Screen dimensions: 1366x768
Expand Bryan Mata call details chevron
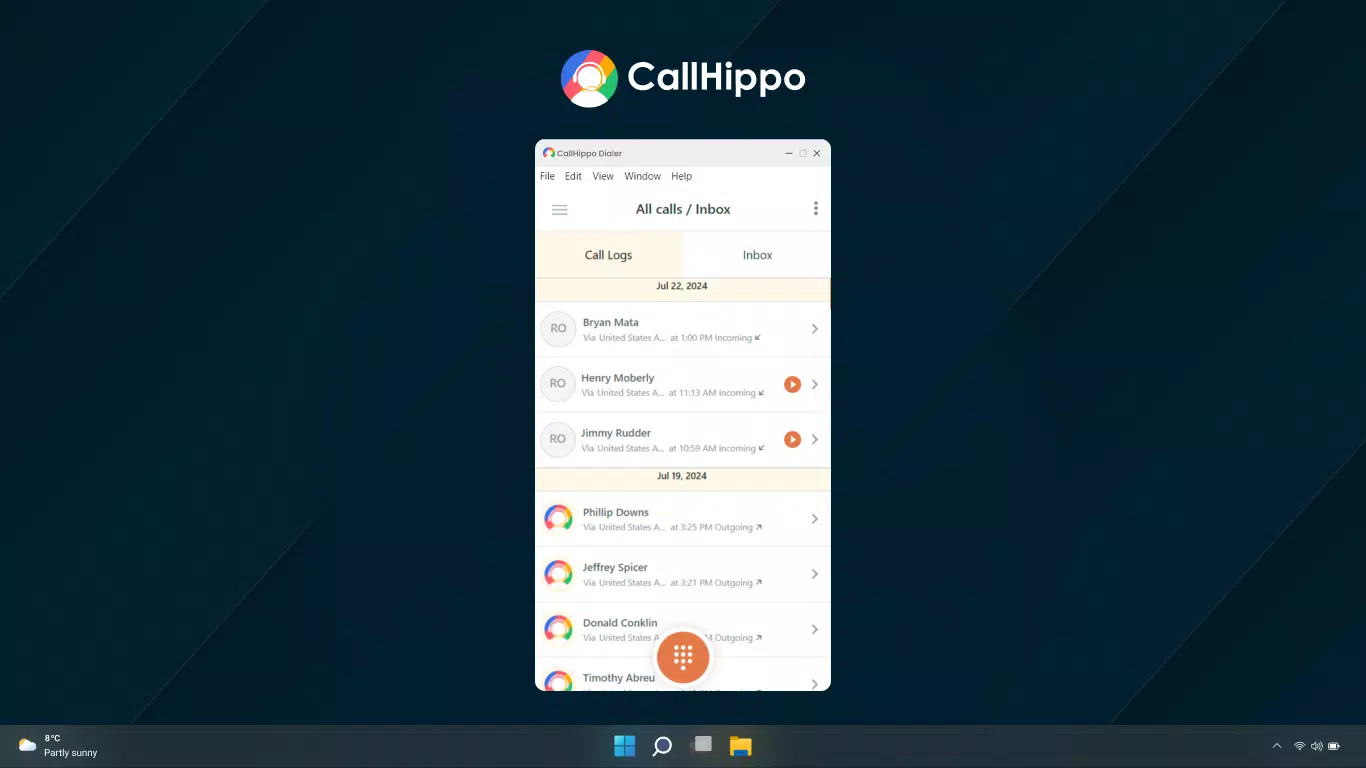pyautogui.click(x=815, y=329)
